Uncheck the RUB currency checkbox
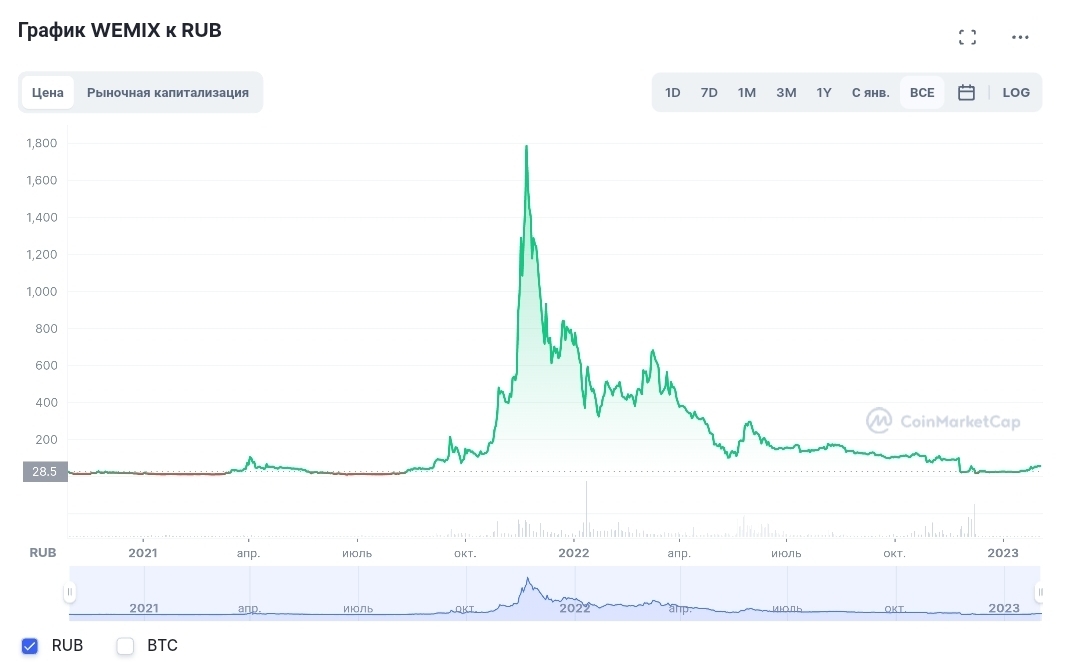 coord(30,646)
